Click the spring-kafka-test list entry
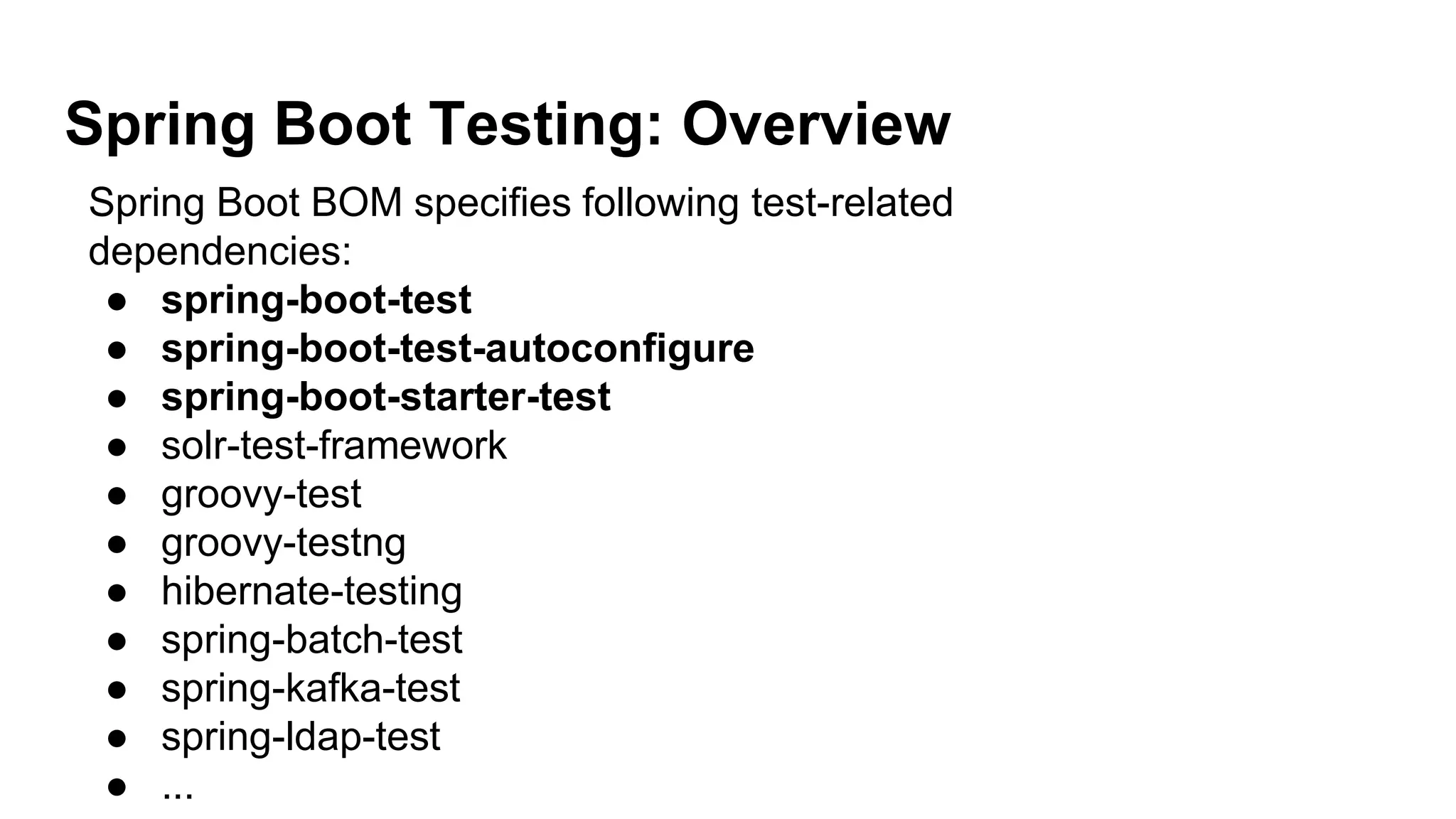Image resolution: width=1456 pixels, height=819 pixels. pos(311,688)
